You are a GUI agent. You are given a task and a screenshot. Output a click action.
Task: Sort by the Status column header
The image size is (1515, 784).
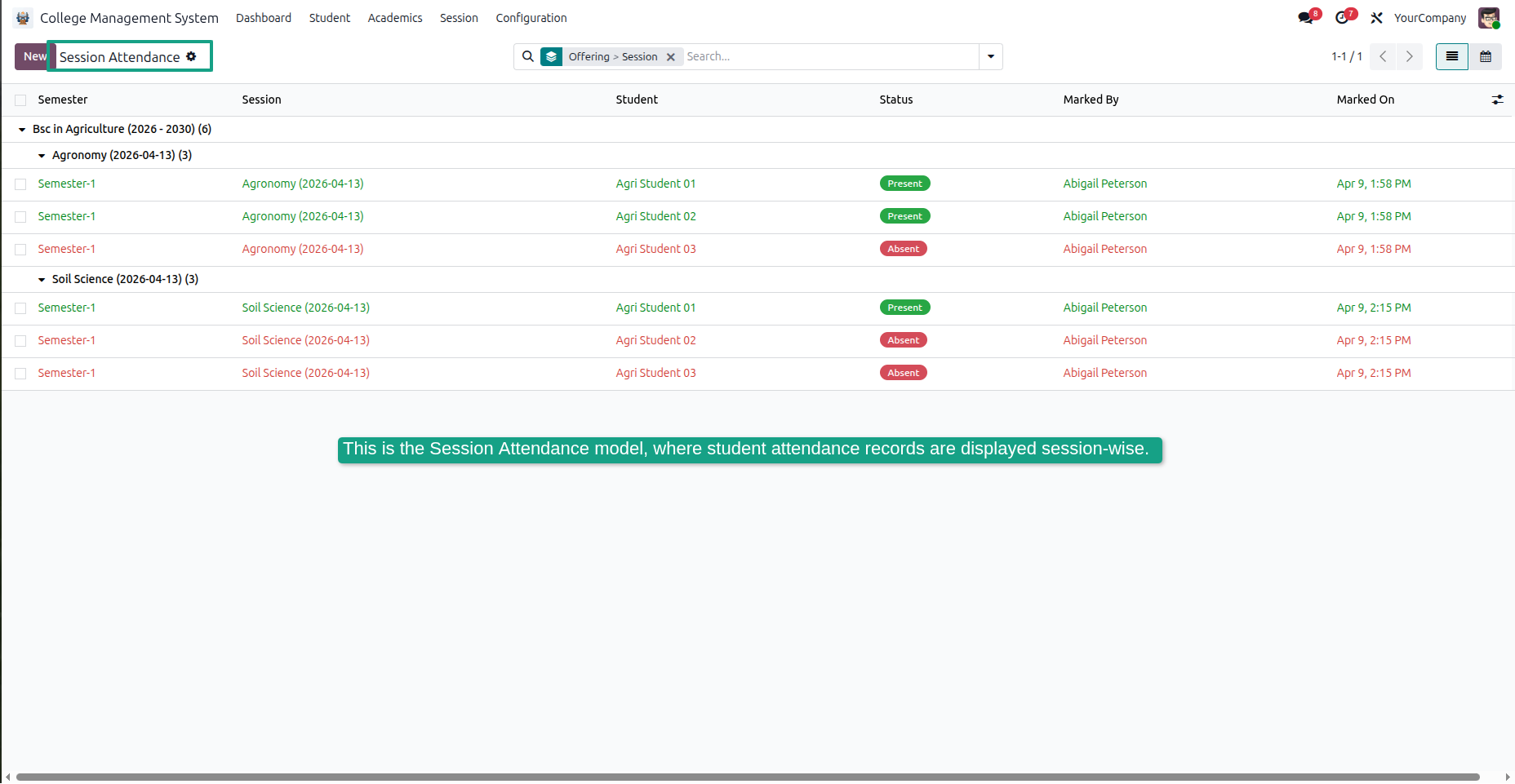coord(896,100)
